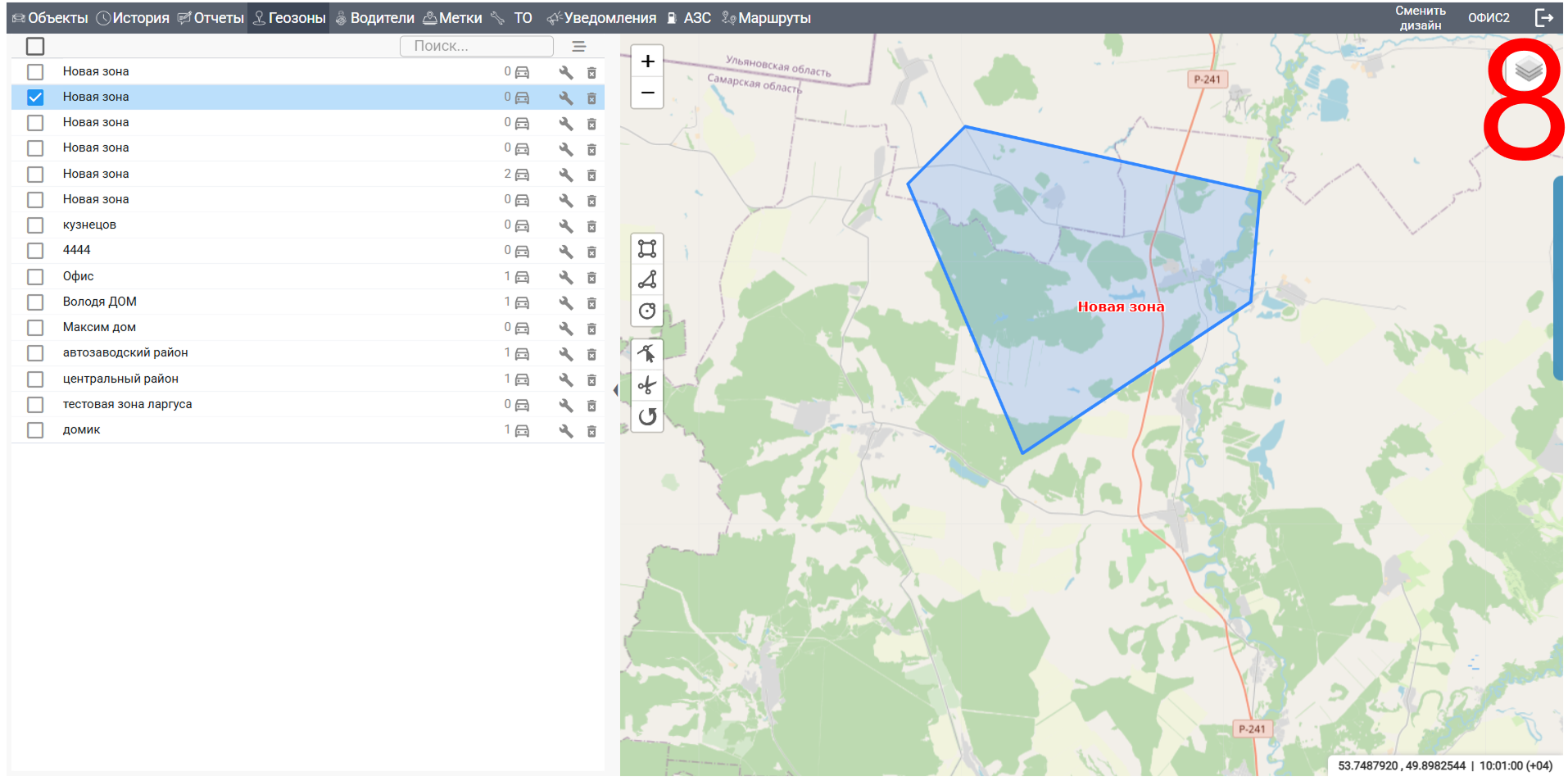The image size is (1568, 781).
Task: Open the map layers switcher
Action: pos(1528,70)
